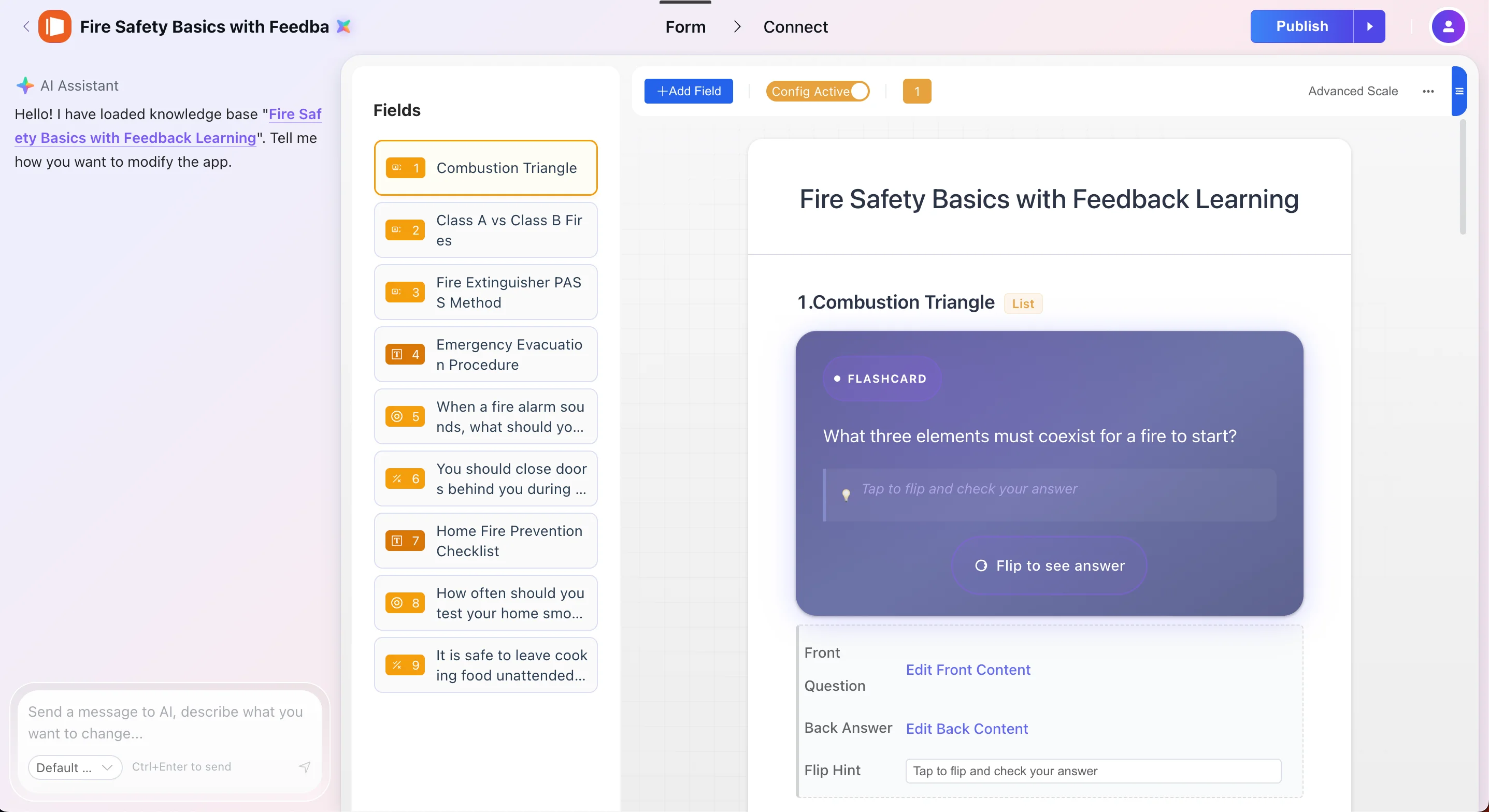The image size is (1489, 812).
Task: Click the colorful sparkle icon after the title
Action: coord(343,26)
